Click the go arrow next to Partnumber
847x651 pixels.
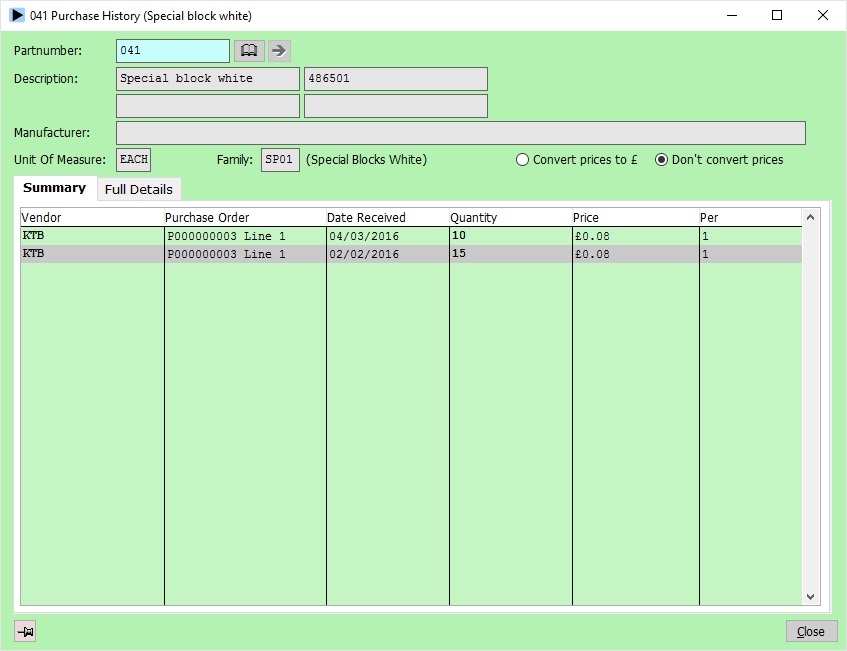(279, 51)
